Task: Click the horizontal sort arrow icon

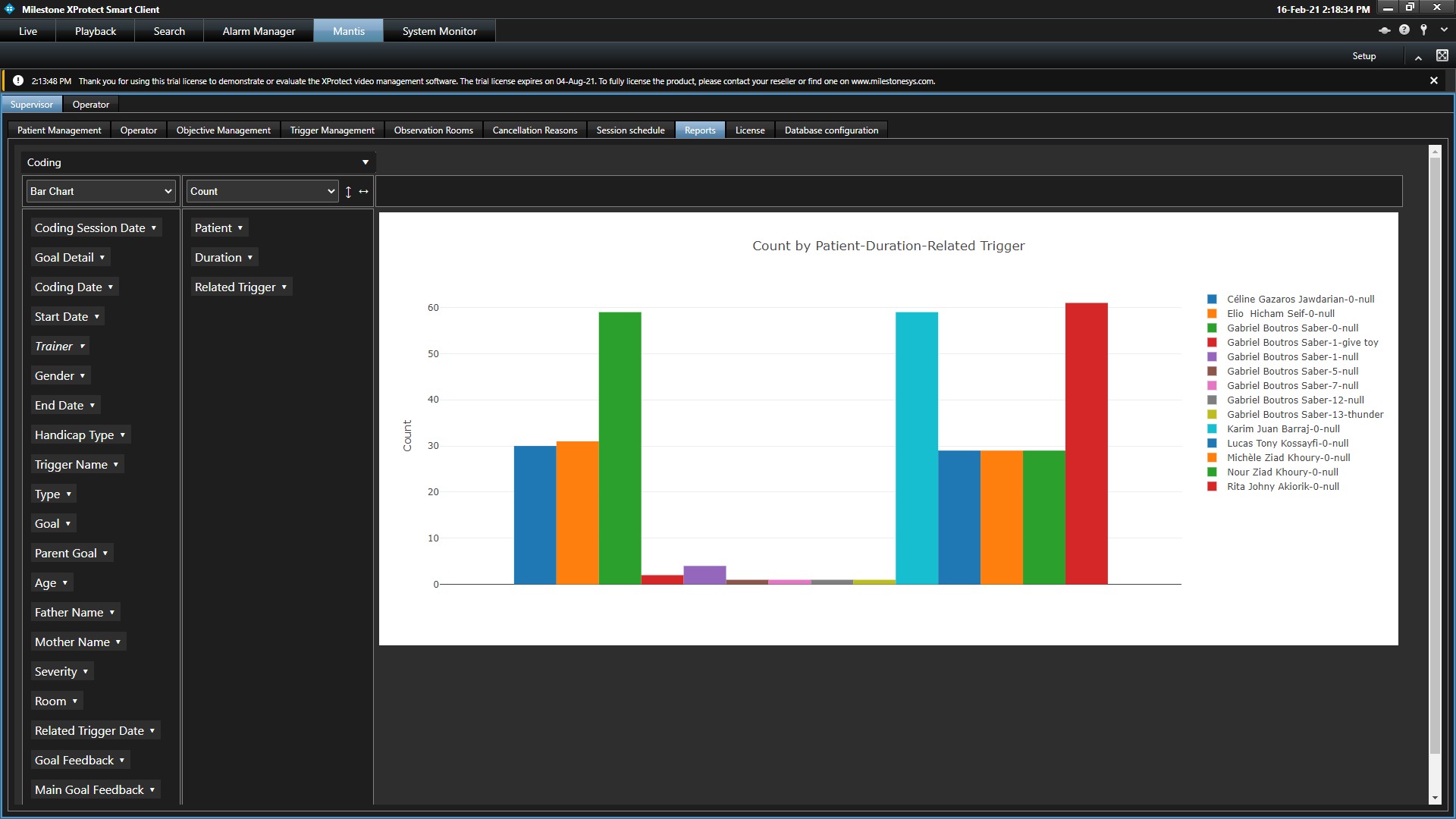Action: tap(364, 192)
